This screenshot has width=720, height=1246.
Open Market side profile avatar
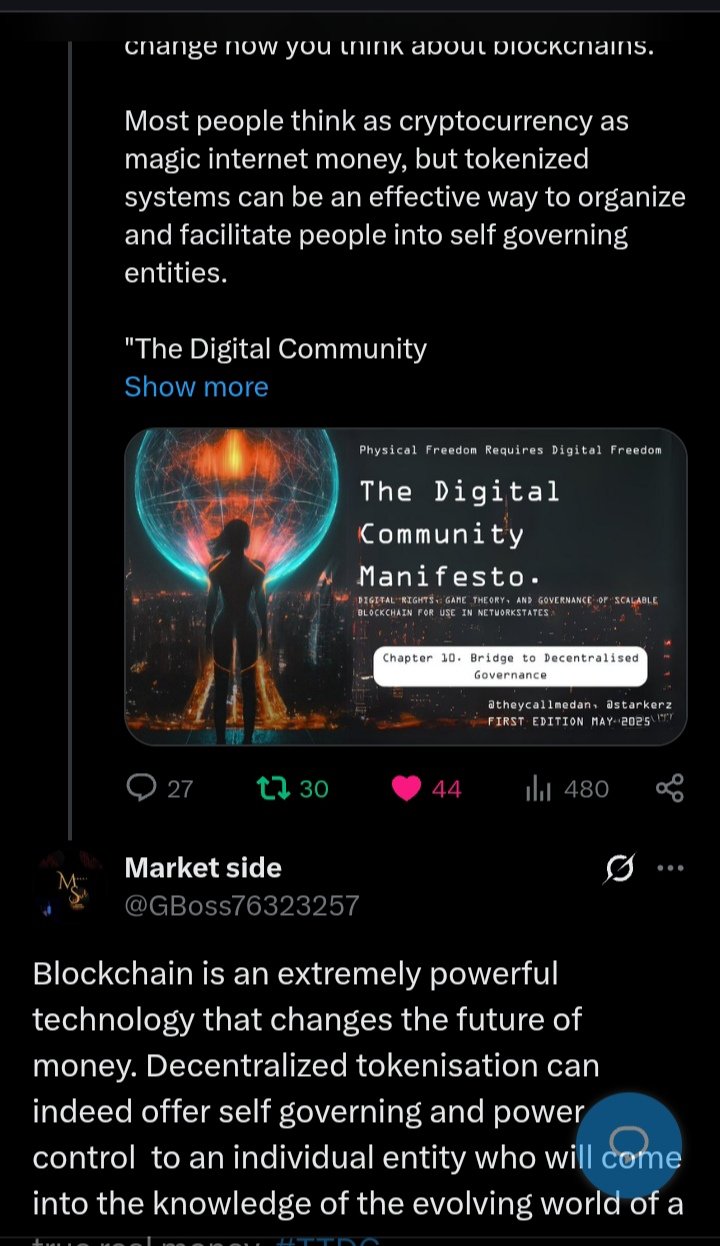tap(69, 885)
